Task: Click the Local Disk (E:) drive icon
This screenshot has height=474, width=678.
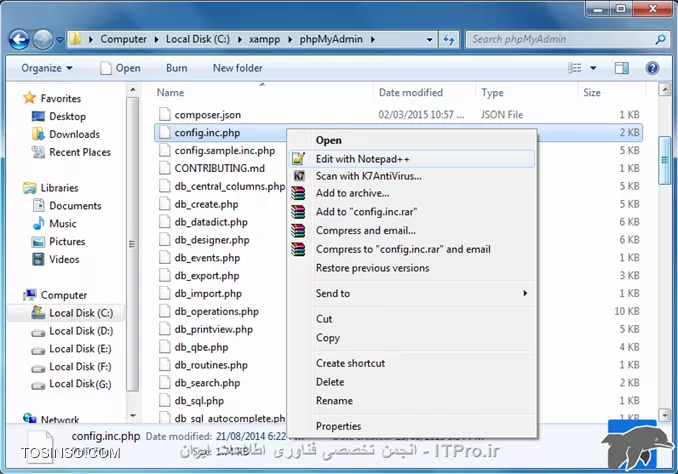Action: pos(38,350)
